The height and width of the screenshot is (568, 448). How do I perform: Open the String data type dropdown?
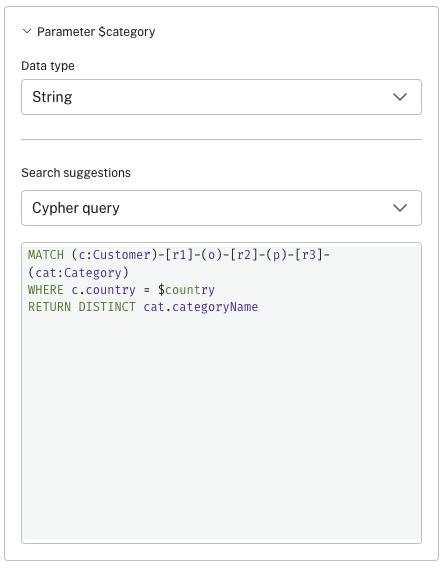pos(221,97)
